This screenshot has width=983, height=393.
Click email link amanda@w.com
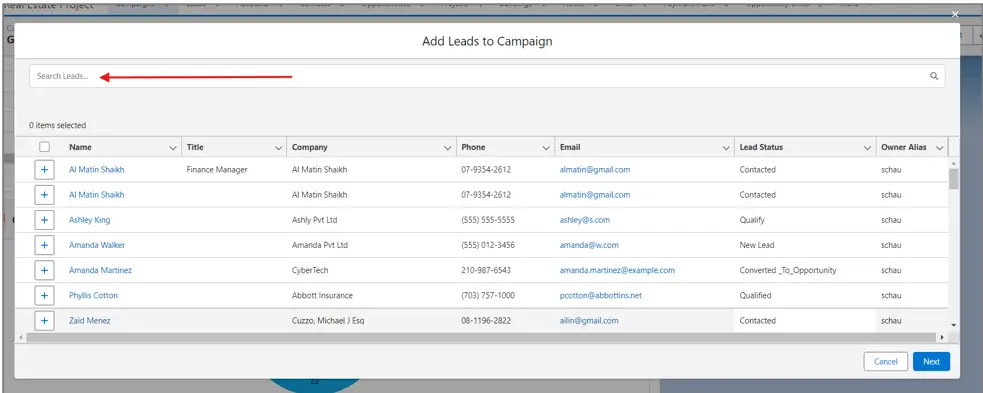pyautogui.click(x=589, y=245)
